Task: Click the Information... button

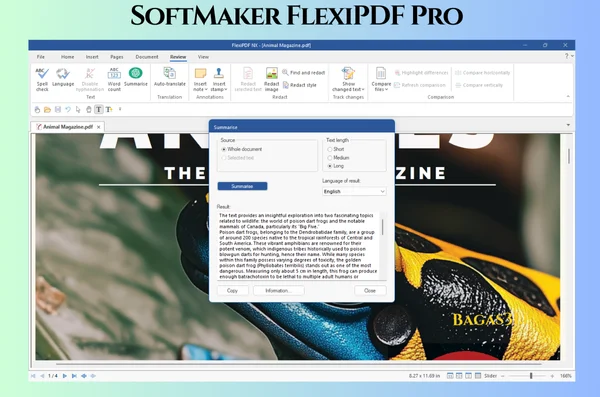Action: click(x=279, y=291)
